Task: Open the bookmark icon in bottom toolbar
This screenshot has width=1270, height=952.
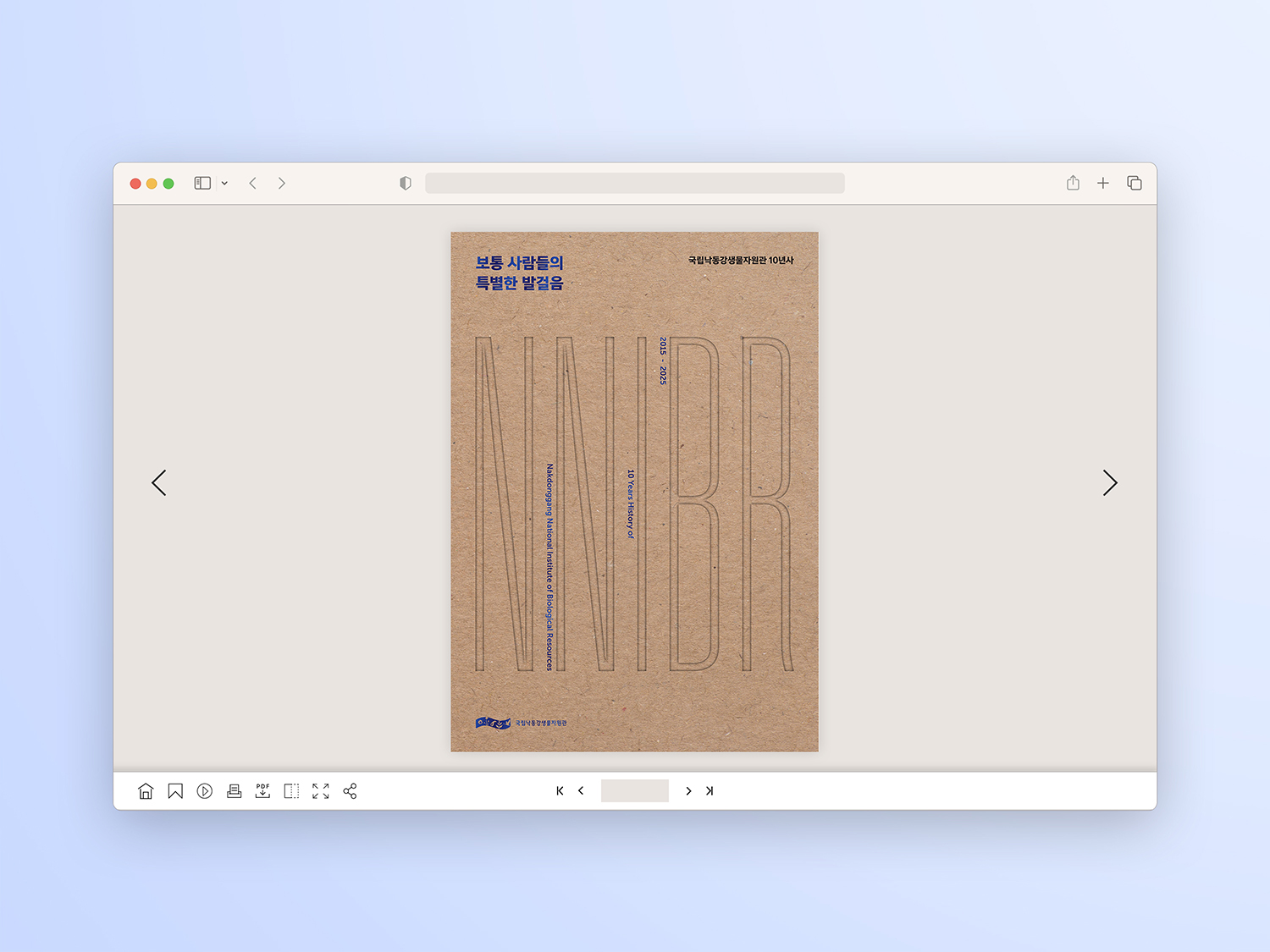Action: [x=175, y=791]
